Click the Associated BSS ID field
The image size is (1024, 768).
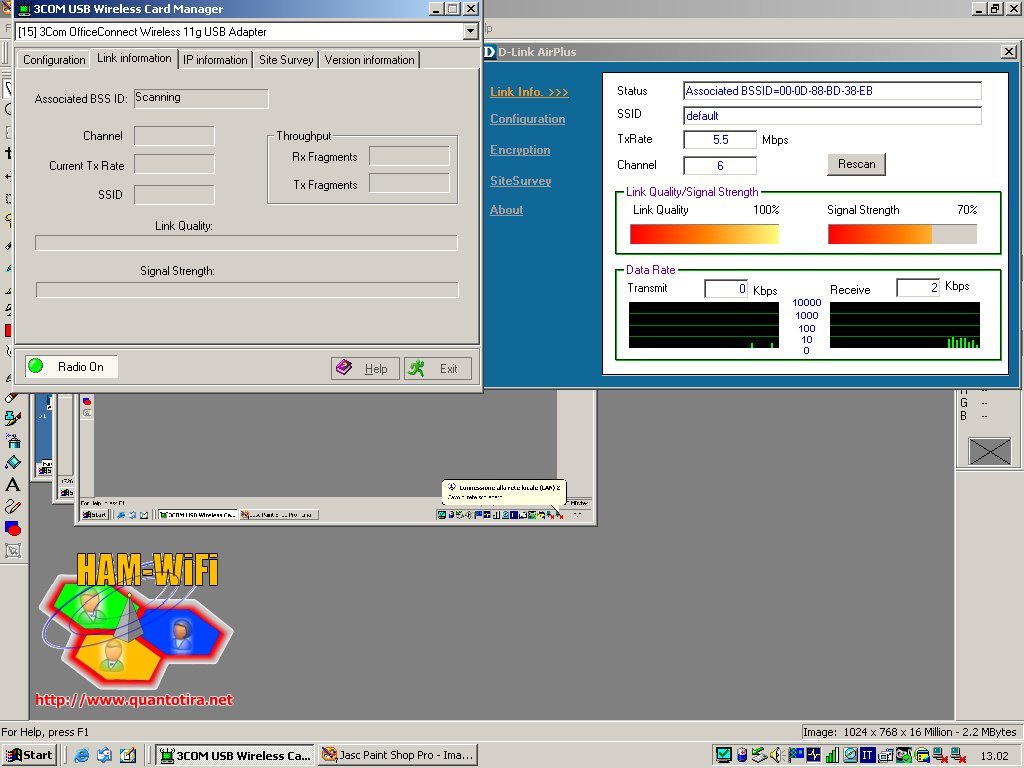coord(201,99)
